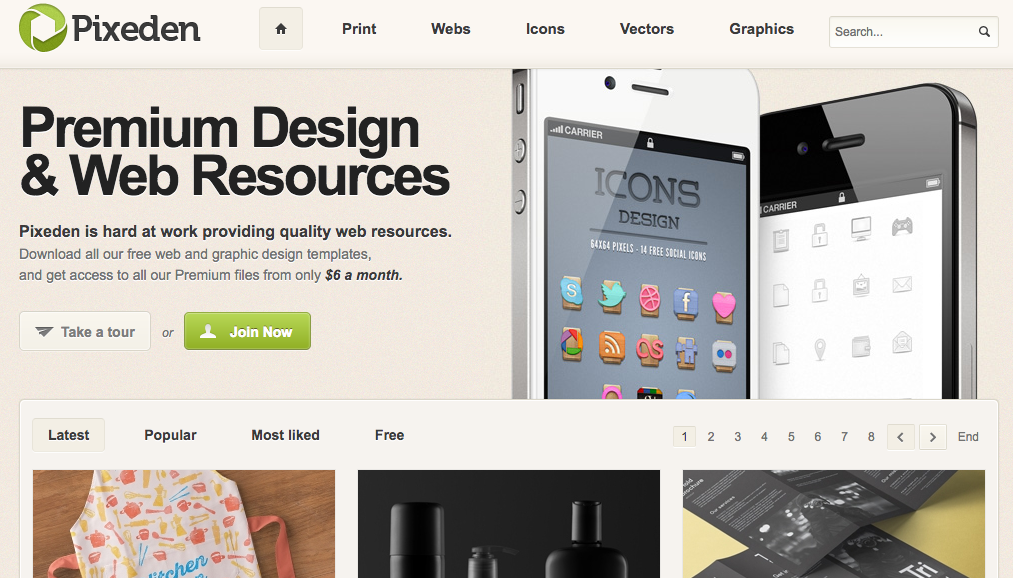The height and width of the screenshot is (578, 1013).
Task: Open the Print menu
Action: click(359, 29)
